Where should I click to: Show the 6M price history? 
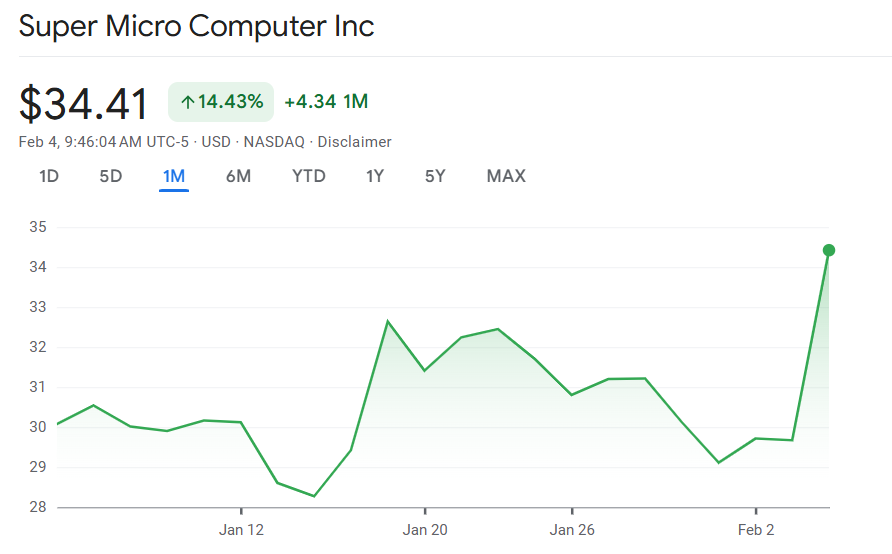(238, 177)
